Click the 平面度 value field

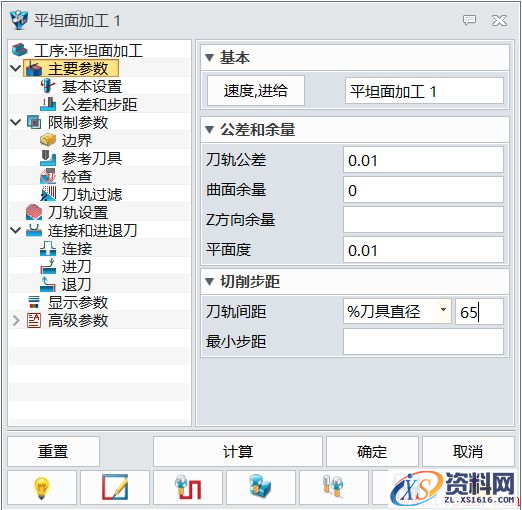coord(423,250)
